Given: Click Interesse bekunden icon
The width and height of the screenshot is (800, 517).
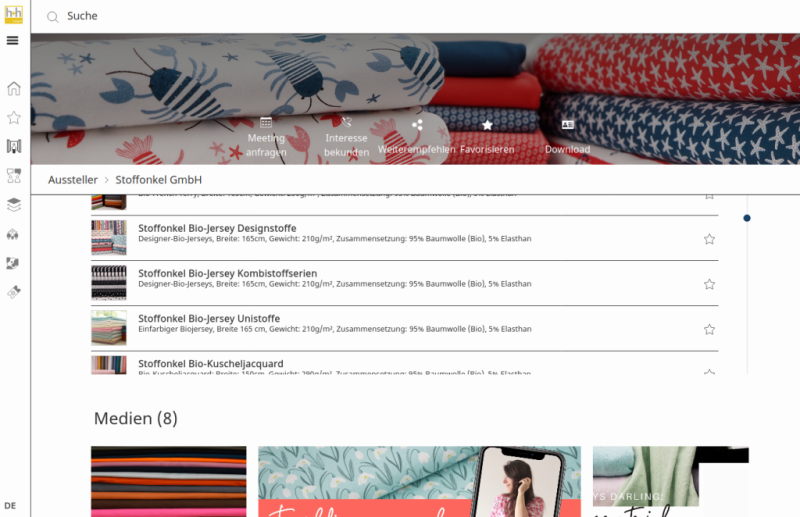Looking at the screenshot, I should (346, 122).
